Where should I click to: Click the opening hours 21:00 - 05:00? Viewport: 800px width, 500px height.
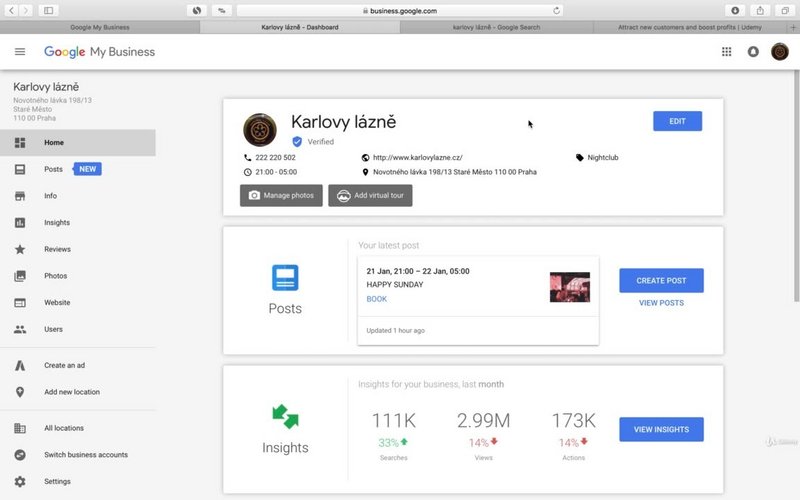[x=276, y=172]
